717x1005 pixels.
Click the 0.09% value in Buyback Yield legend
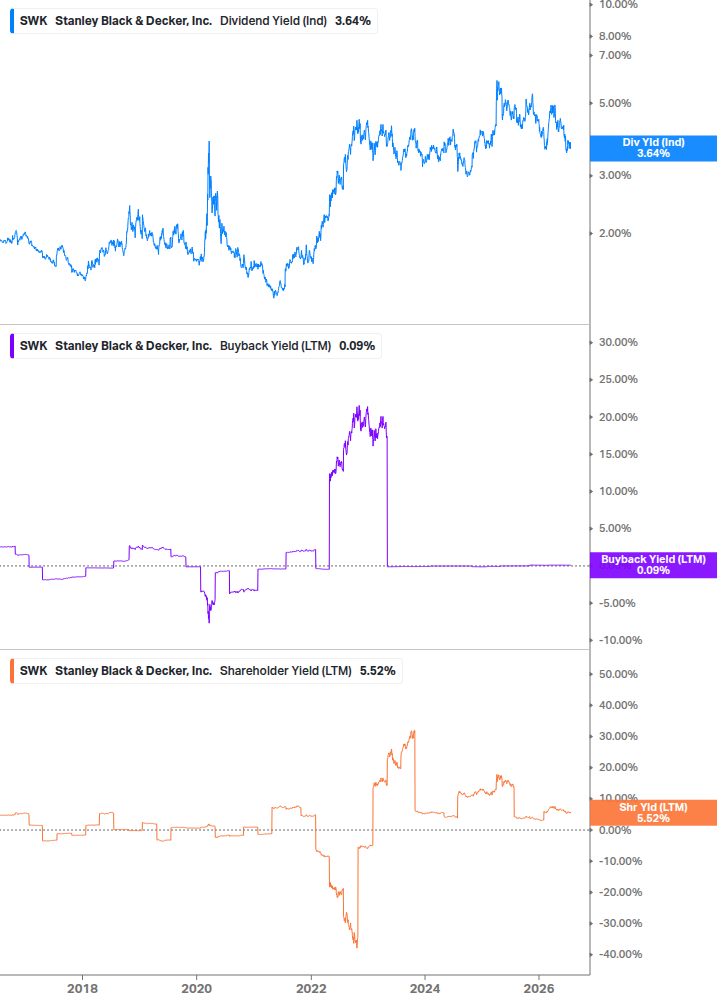(357, 345)
